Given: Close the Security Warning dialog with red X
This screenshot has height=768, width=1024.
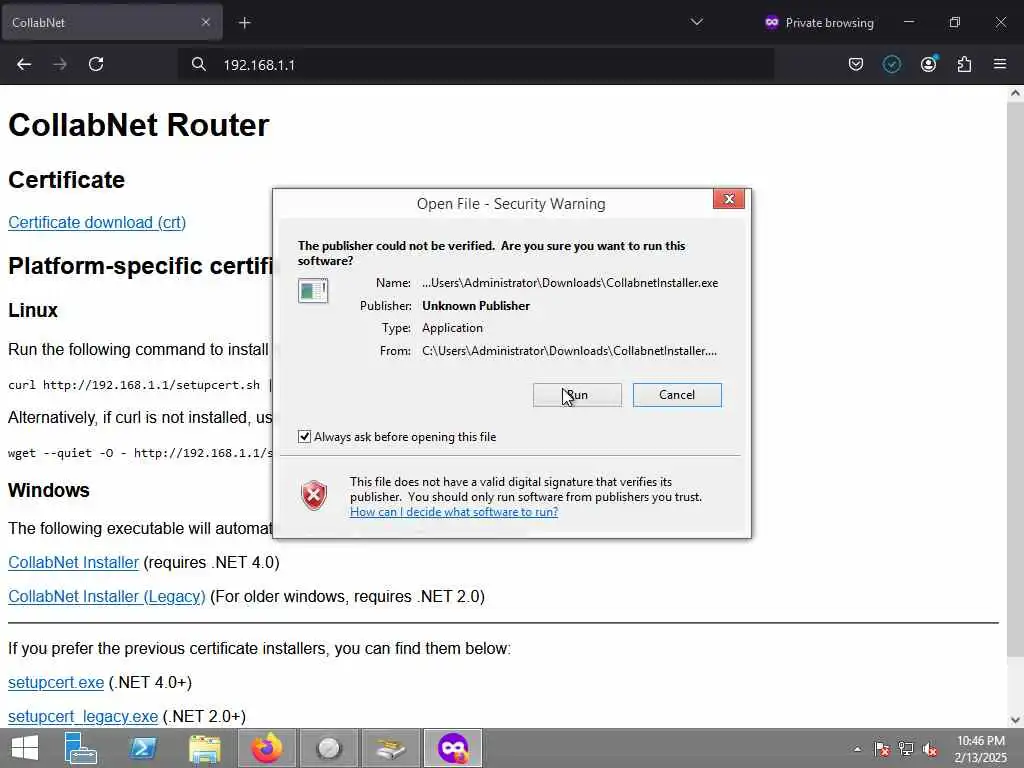Looking at the screenshot, I should click(729, 199).
